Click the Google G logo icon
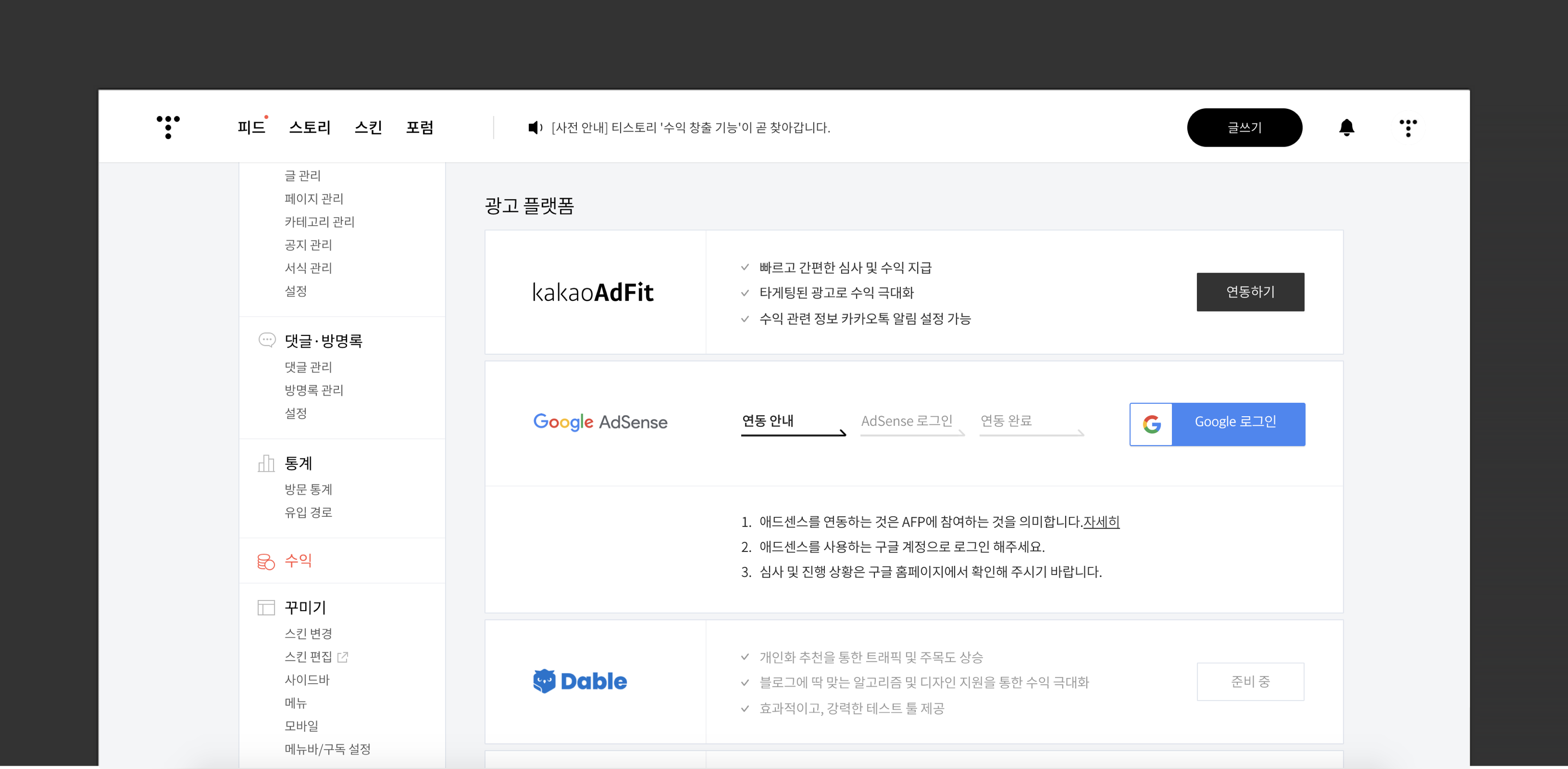Image resolution: width=1568 pixels, height=769 pixels. (1151, 424)
